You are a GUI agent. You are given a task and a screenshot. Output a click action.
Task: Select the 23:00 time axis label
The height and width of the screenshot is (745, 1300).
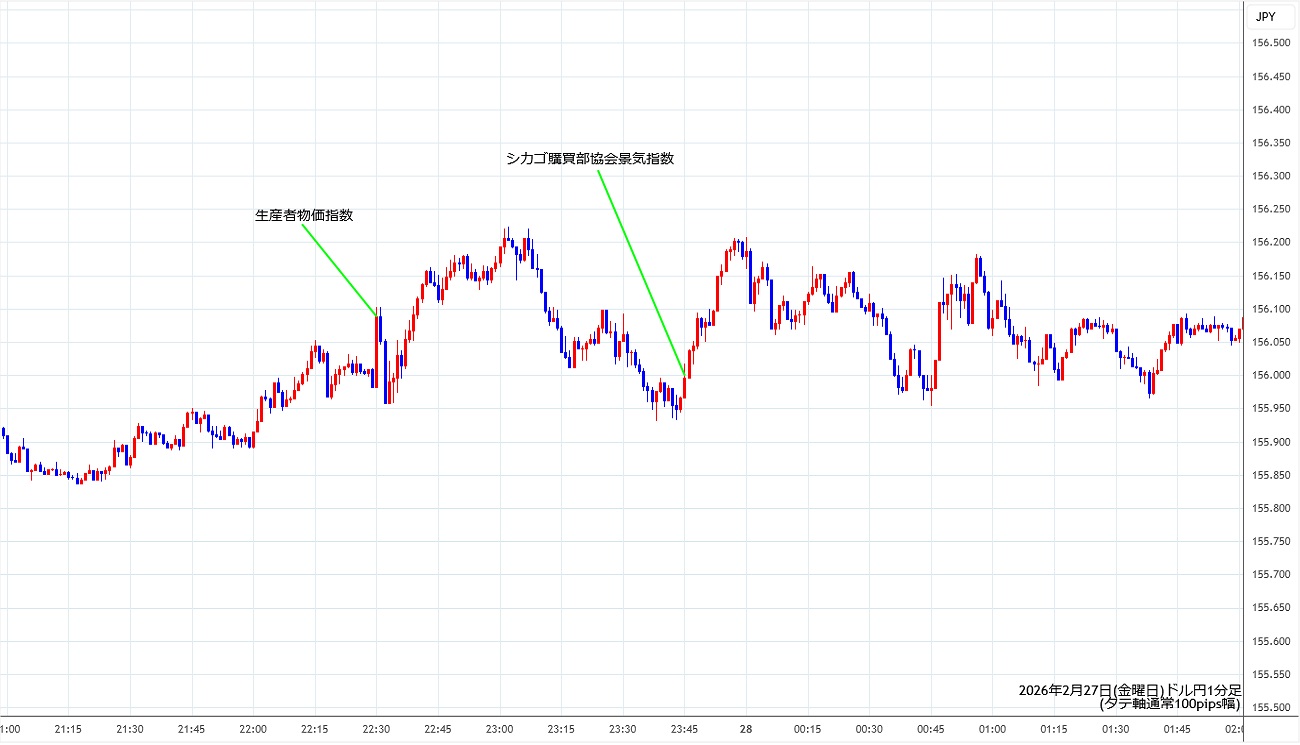pos(499,729)
